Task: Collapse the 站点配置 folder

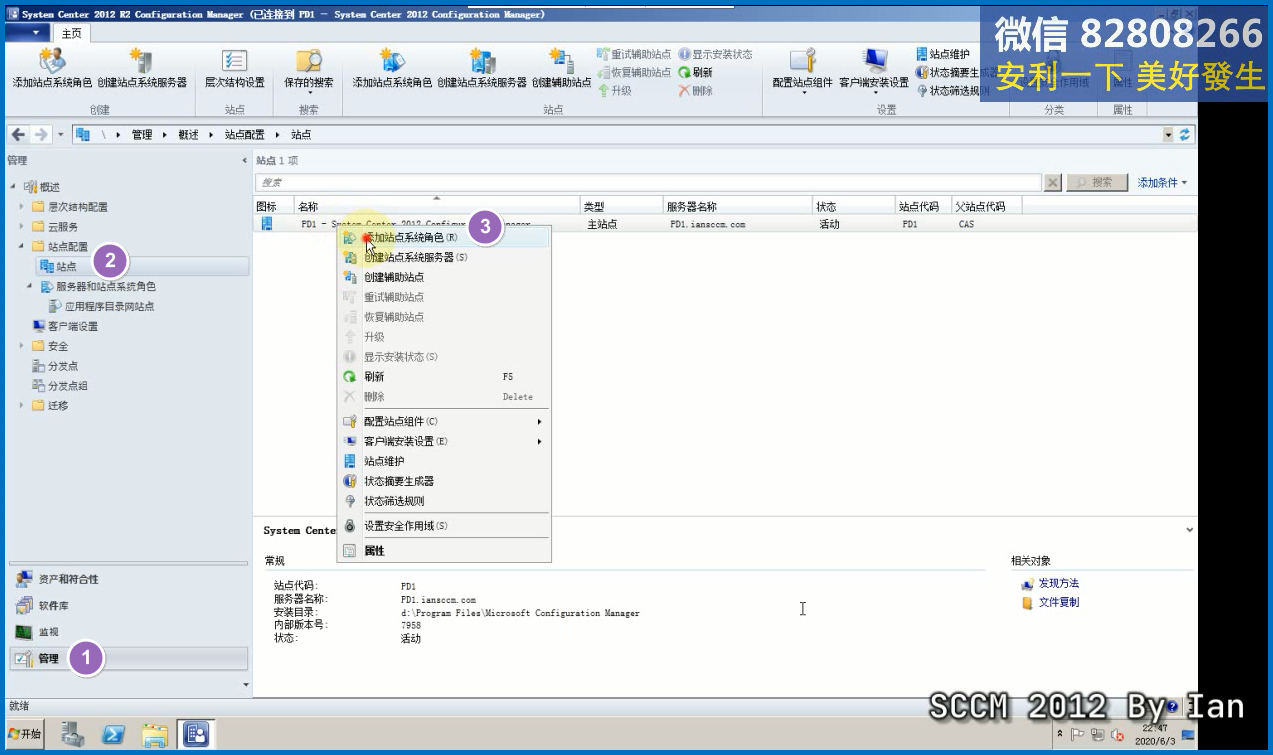Action: pyautogui.click(x=21, y=246)
